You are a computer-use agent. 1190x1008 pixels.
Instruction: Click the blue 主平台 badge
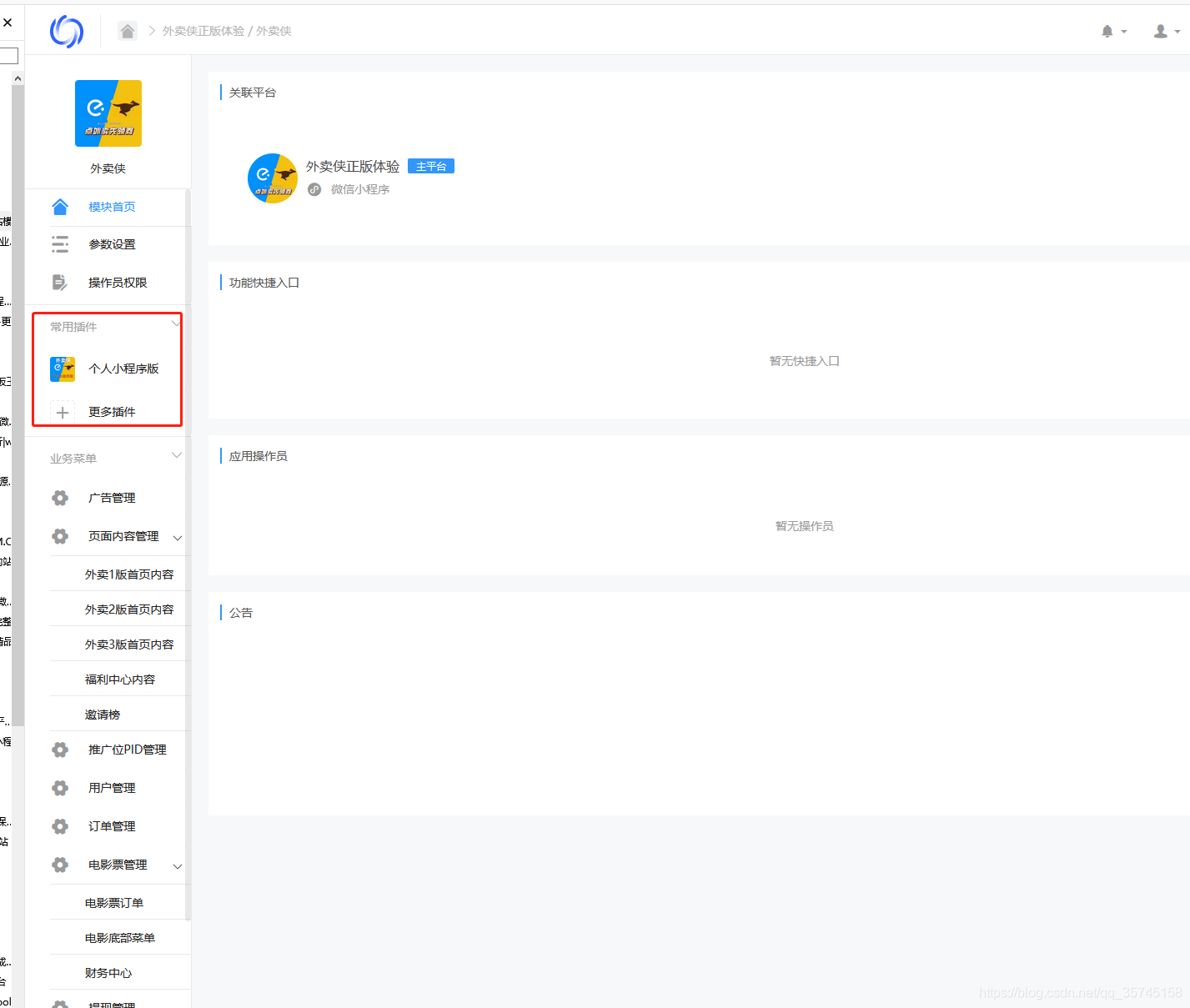coord(431,167)
